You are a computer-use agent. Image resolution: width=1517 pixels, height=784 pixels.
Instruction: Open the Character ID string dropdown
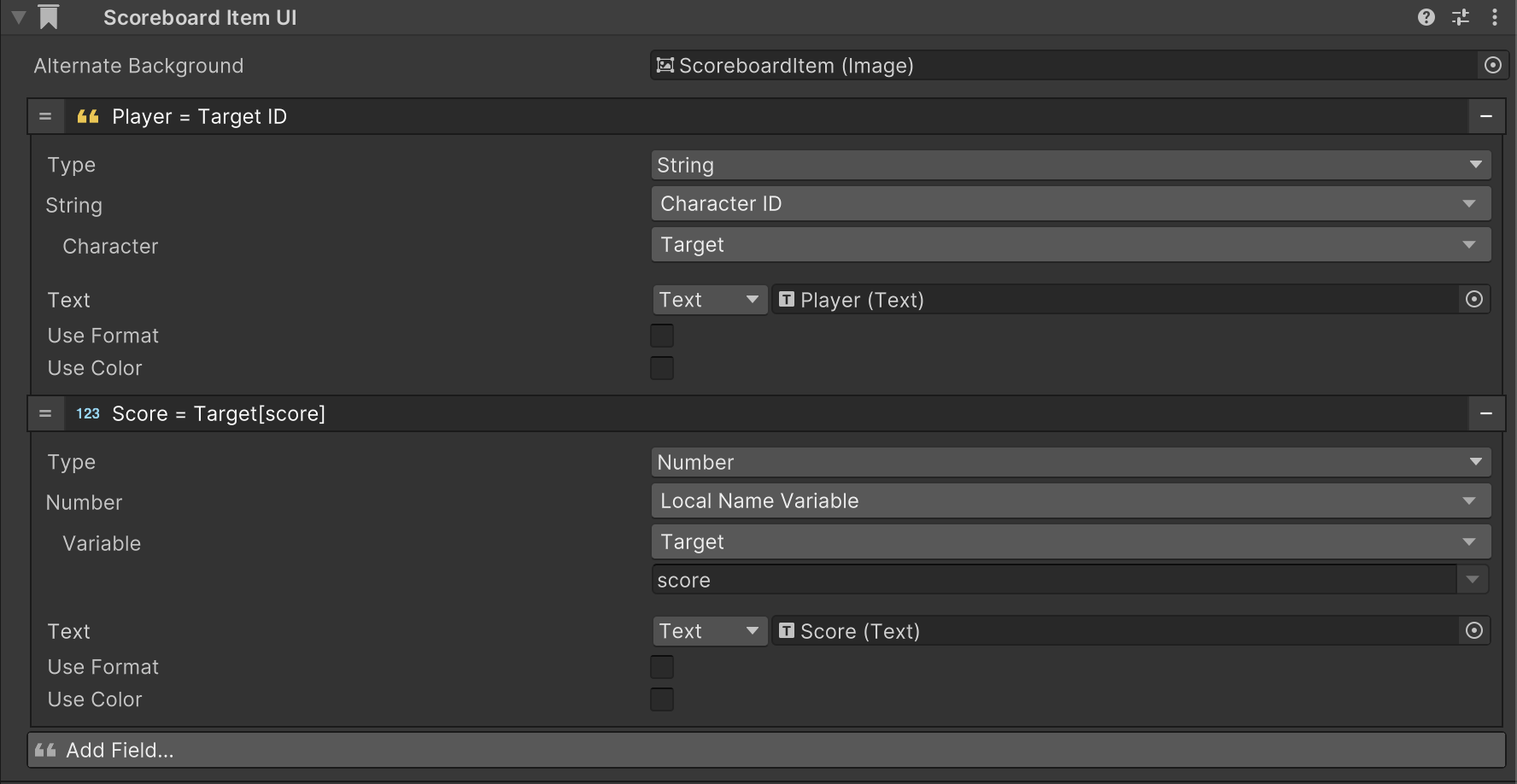click(x=1070, y=204)
